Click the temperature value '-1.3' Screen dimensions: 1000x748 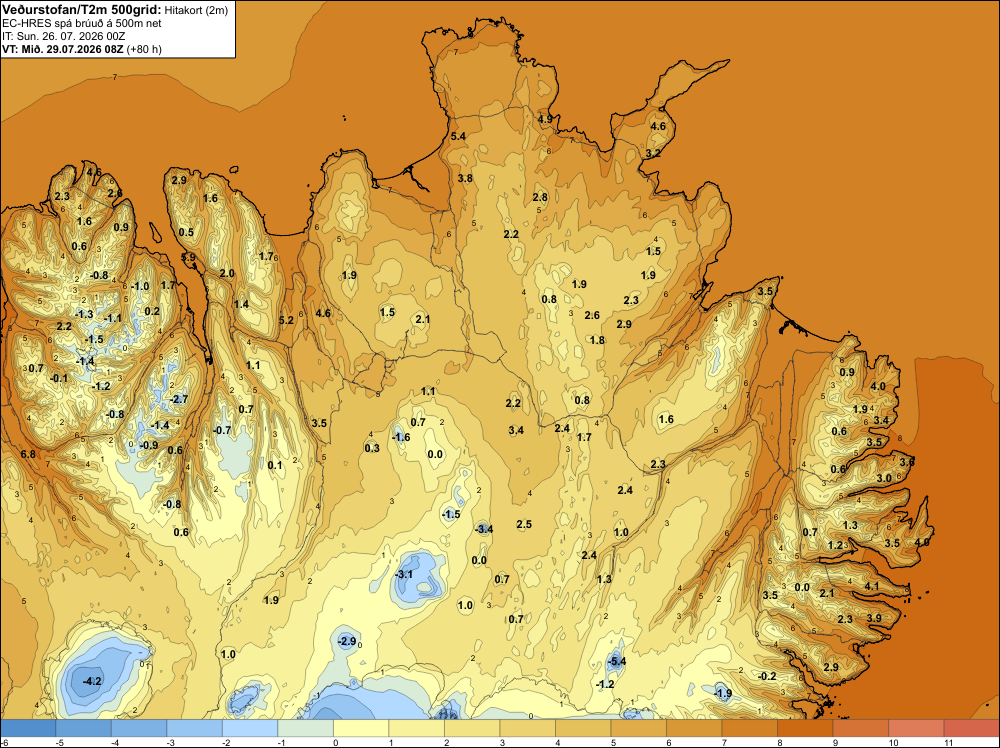coord(84,314)
